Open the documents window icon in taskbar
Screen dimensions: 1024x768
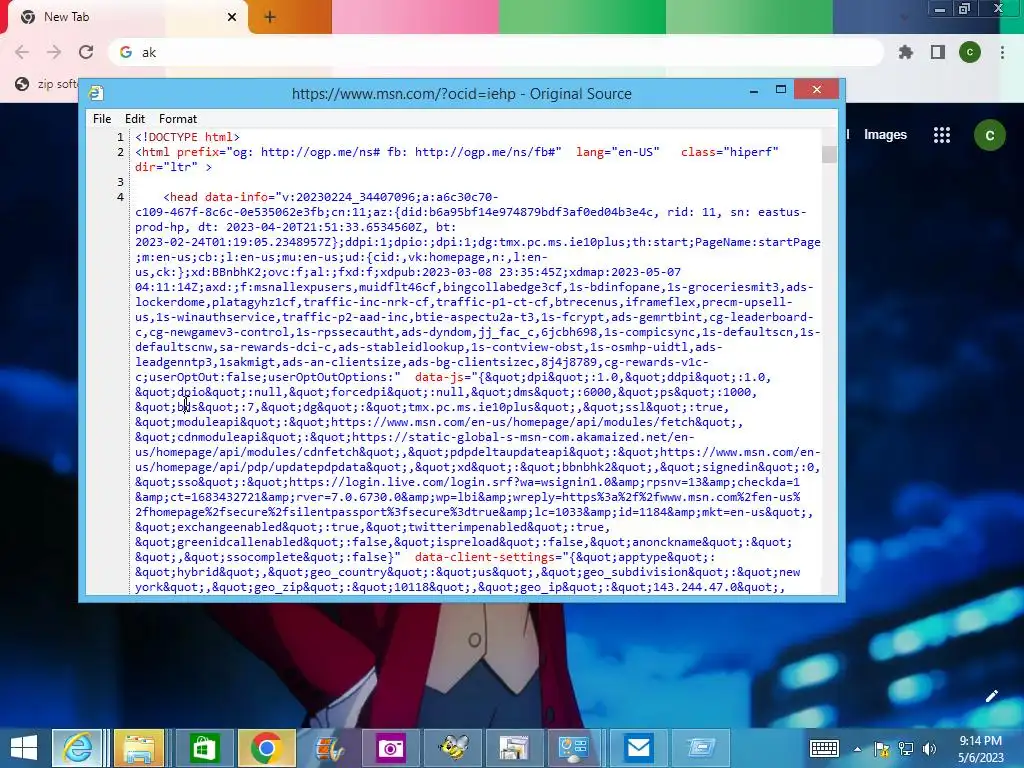click(x=515, y=748)
